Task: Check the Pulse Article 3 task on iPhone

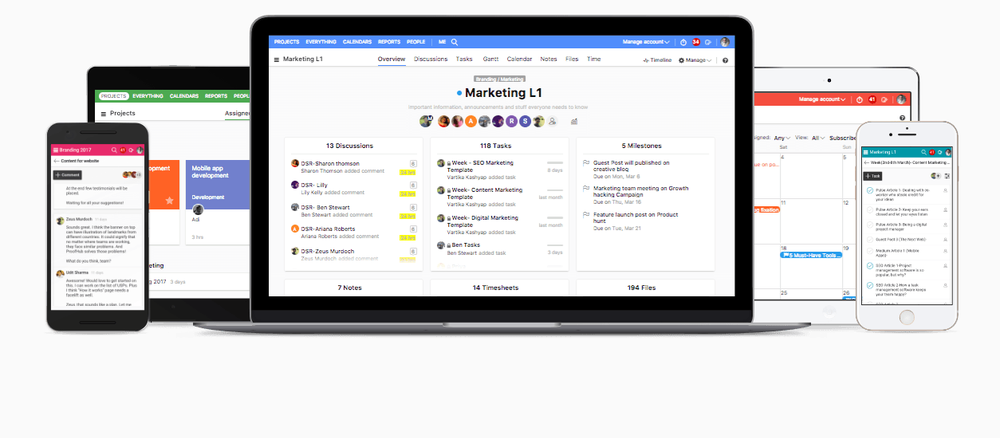Action: [x=870, y=210]
